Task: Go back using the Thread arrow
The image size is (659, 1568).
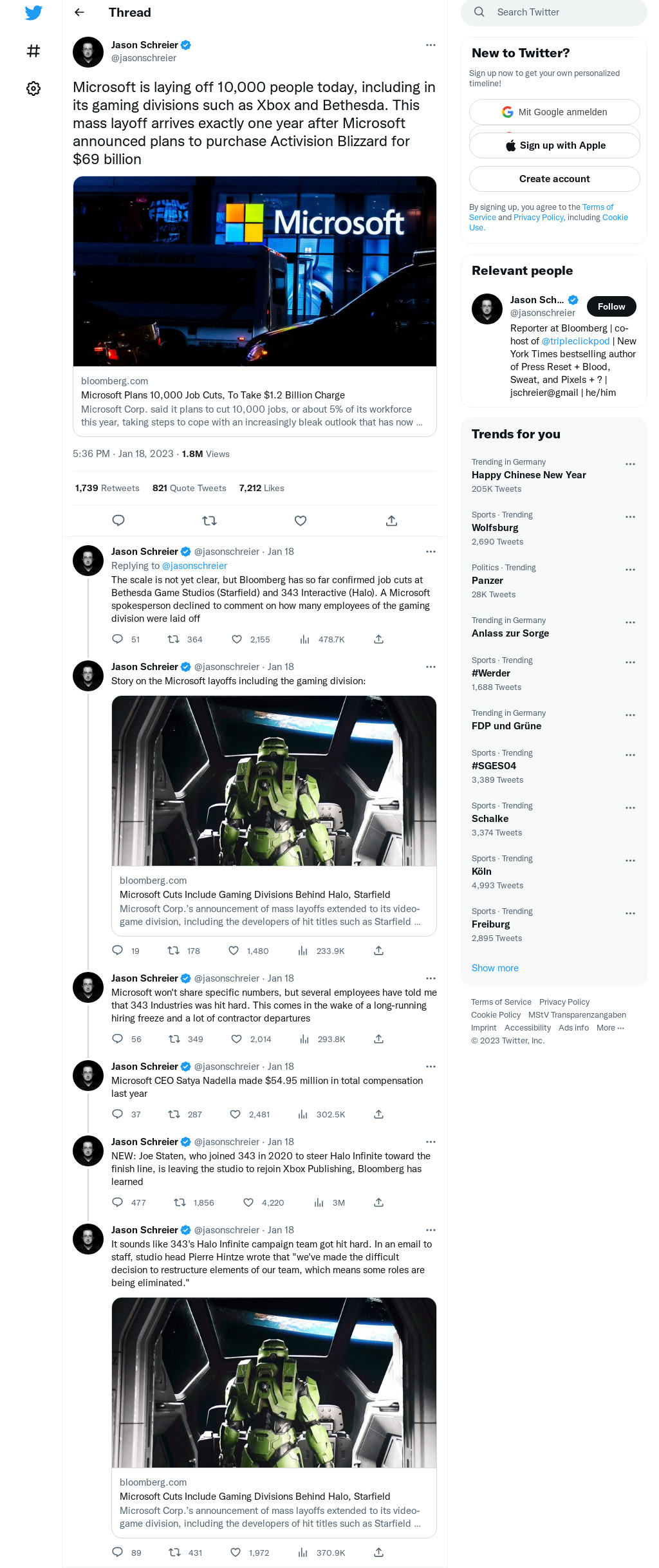Action: coord(79,12)
